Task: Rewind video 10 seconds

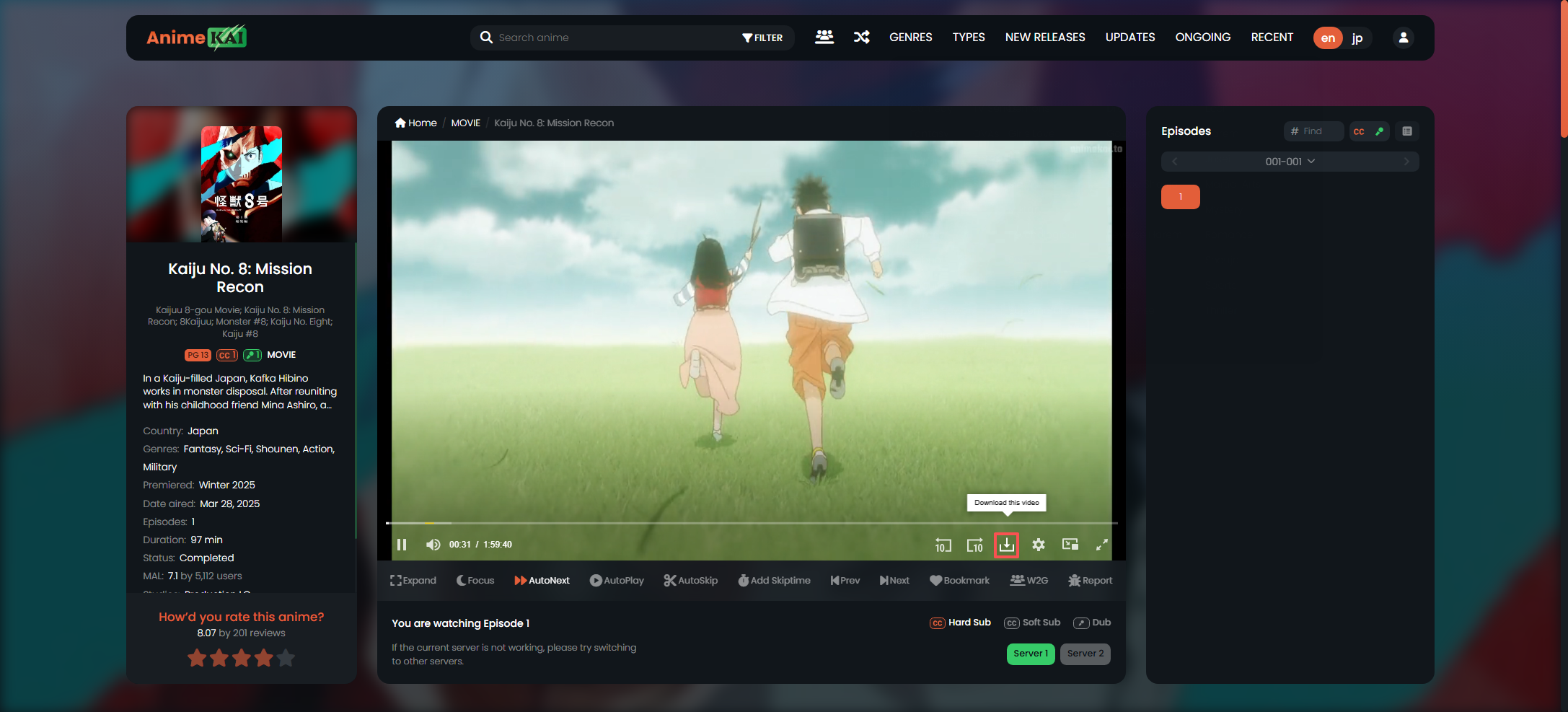Action: pyautogui.click(x=943, y=545)
